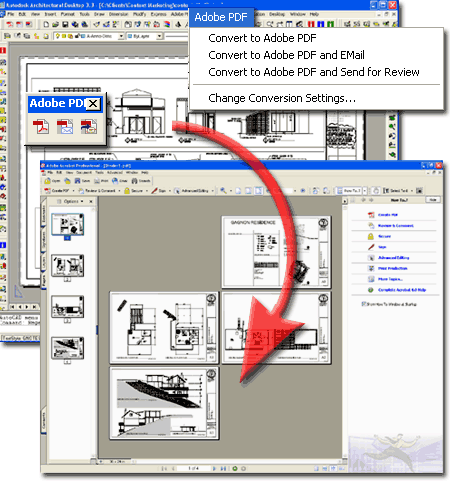Image resolution: width=450 pixels, height=481 pixels.
Task: Click the Save disk icon in AutoCAD toolbar
Action: 65,24
